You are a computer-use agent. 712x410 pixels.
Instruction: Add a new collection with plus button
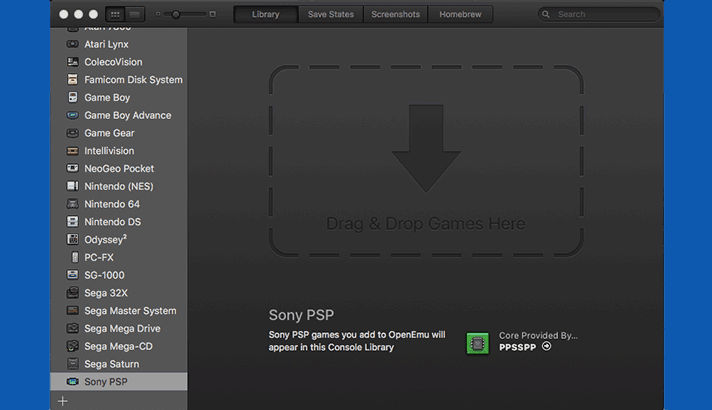coord(63,401)
